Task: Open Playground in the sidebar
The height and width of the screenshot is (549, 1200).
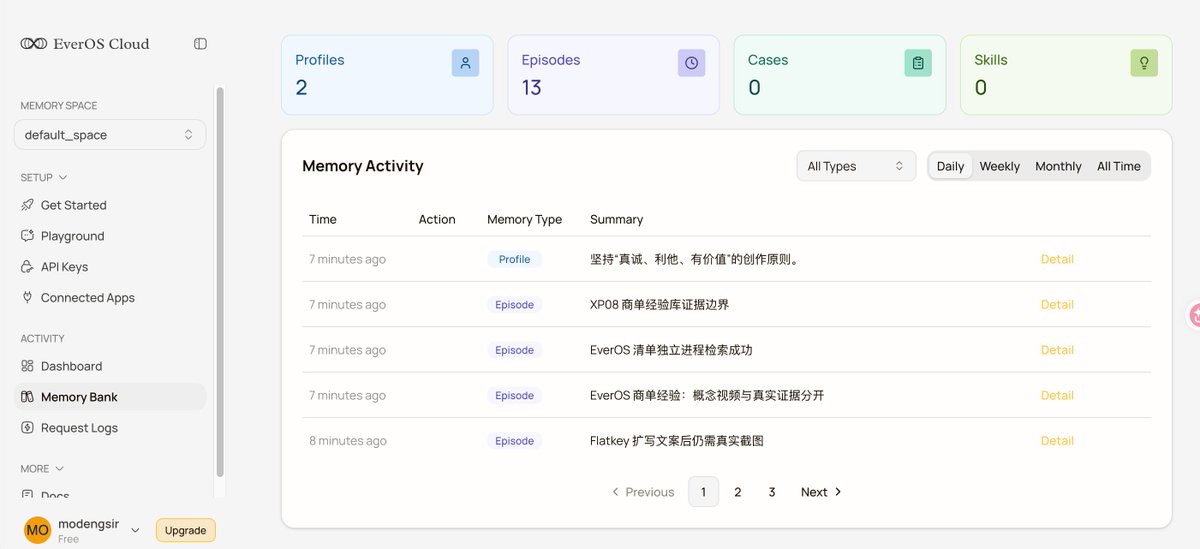Action: pyautogui.click(x=110, y=236)
